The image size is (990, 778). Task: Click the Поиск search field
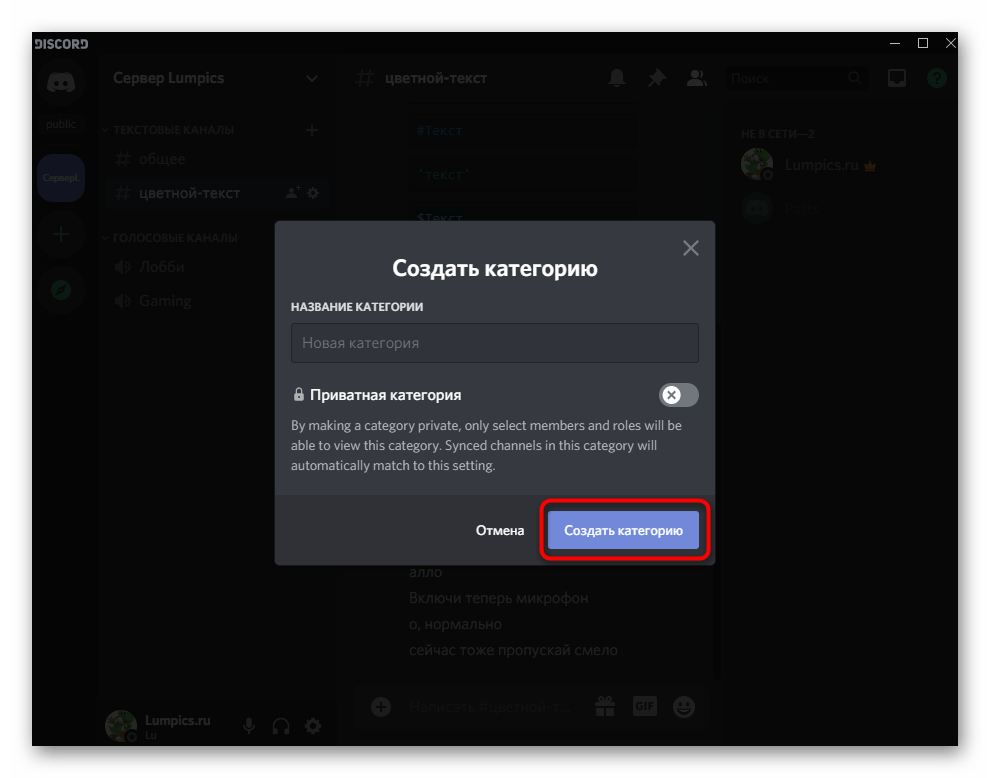796,78
